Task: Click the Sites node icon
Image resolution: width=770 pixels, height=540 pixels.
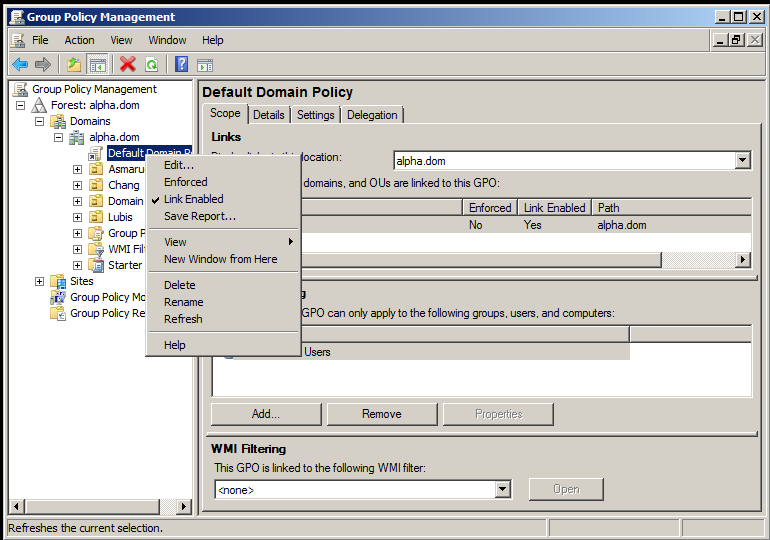Action: tap(58, 281)
